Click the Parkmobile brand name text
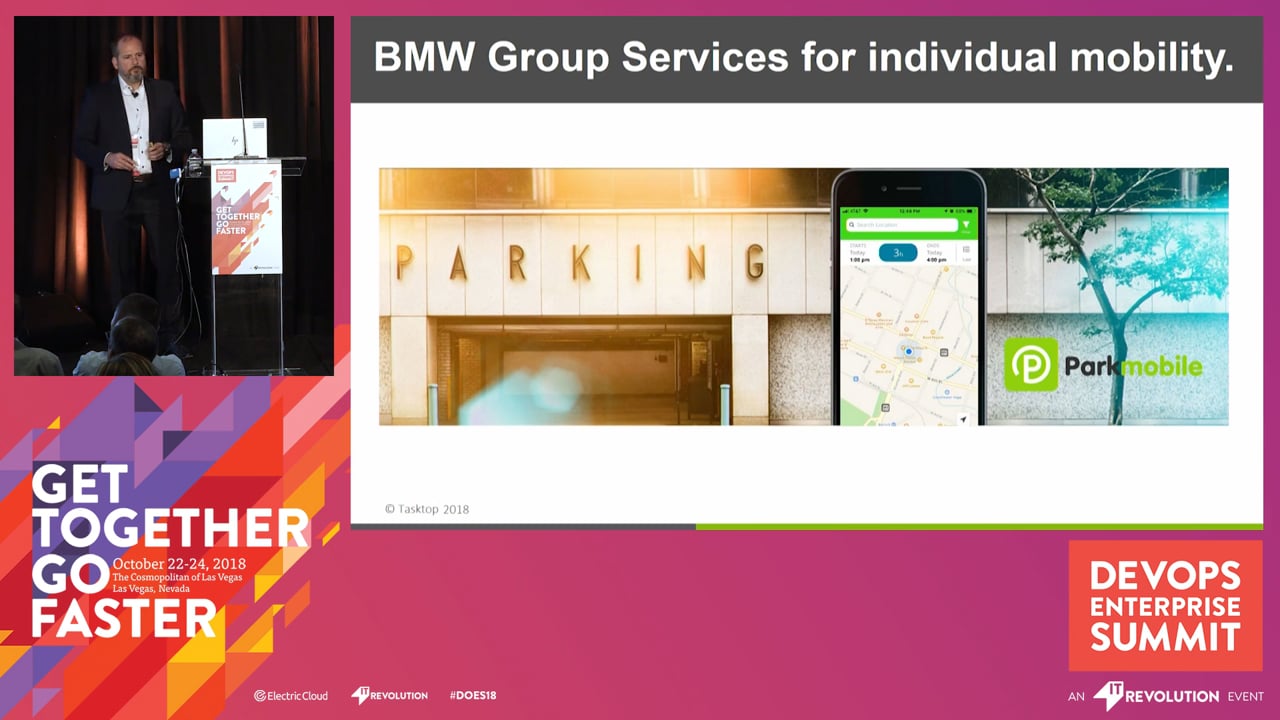Viewport: 1280px width, 720px height. [1133, 365]
